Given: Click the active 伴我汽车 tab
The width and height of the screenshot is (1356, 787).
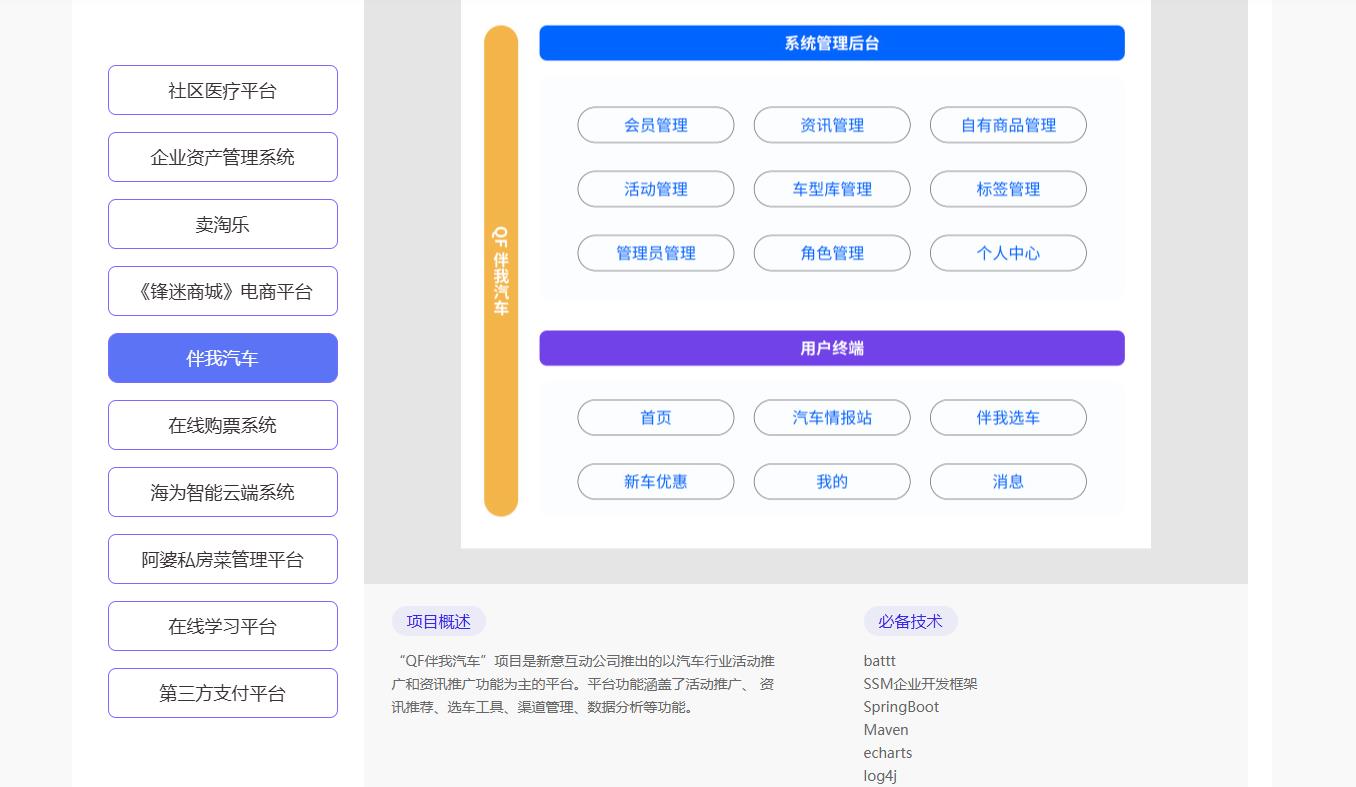Looking at the screenshot, I should click(x=222, y=358).
